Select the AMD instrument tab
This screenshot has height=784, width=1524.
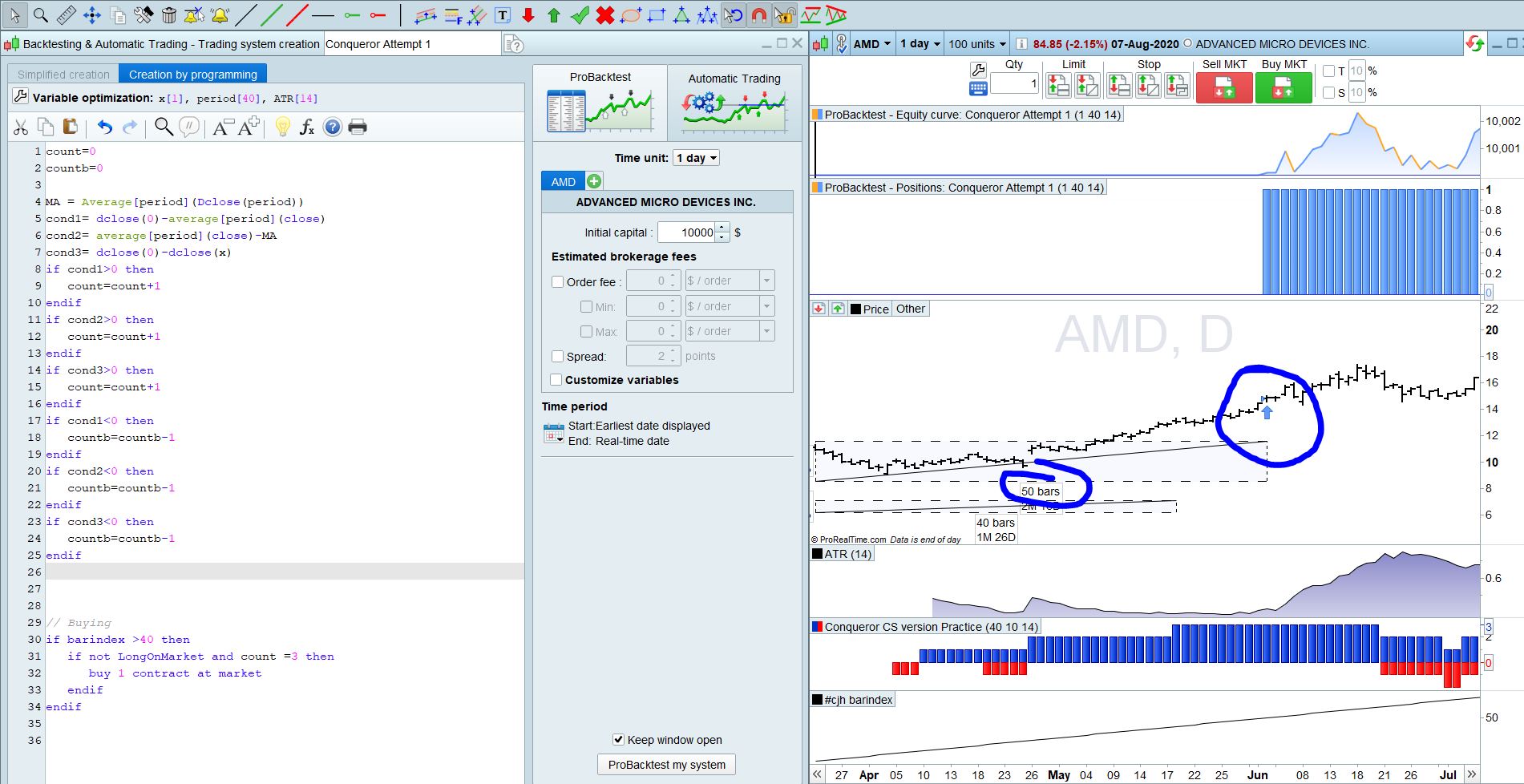563,181
